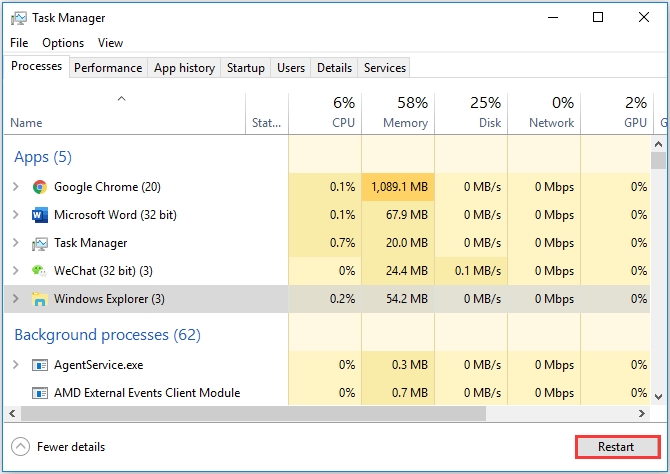This screenshot has width=670, height=474.
Task: Click the vertical scrollbar down arrow
Action: (x=658, y=397)
